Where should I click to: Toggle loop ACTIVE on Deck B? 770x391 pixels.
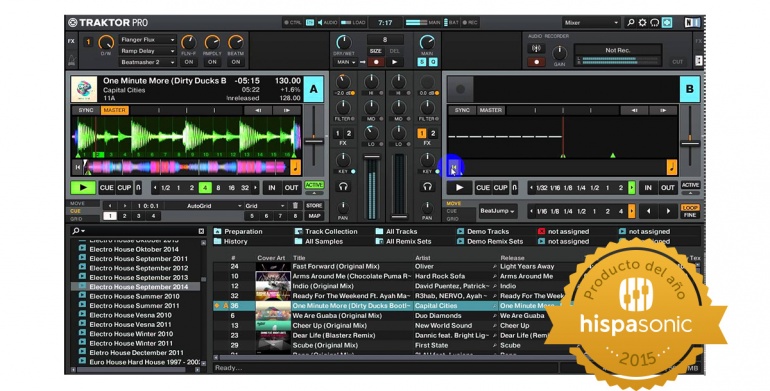(x=690, y=185)
